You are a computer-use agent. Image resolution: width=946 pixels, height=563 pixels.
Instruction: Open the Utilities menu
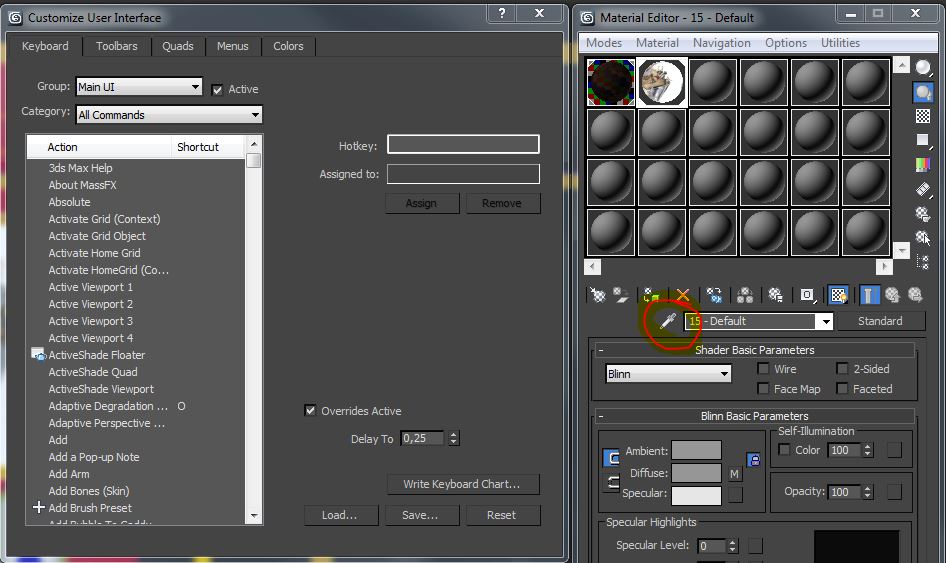(x=840, y=43)
